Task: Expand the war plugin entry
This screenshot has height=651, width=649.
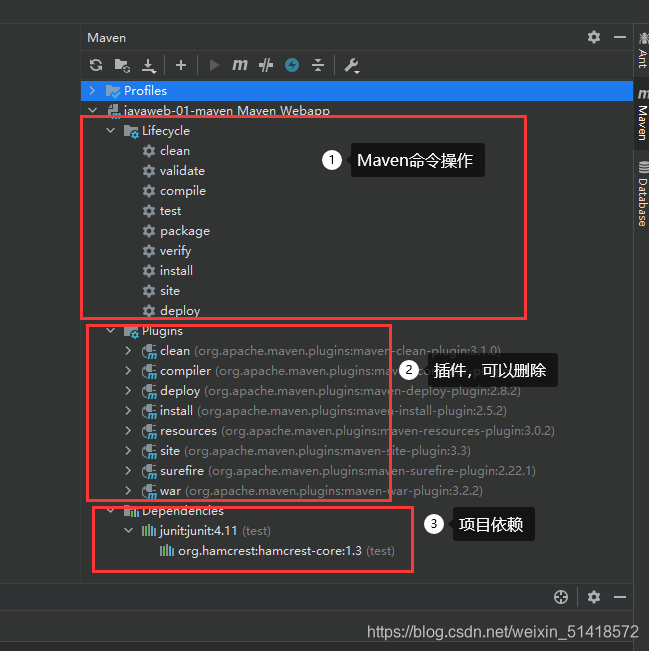Action: click(128, 491)
